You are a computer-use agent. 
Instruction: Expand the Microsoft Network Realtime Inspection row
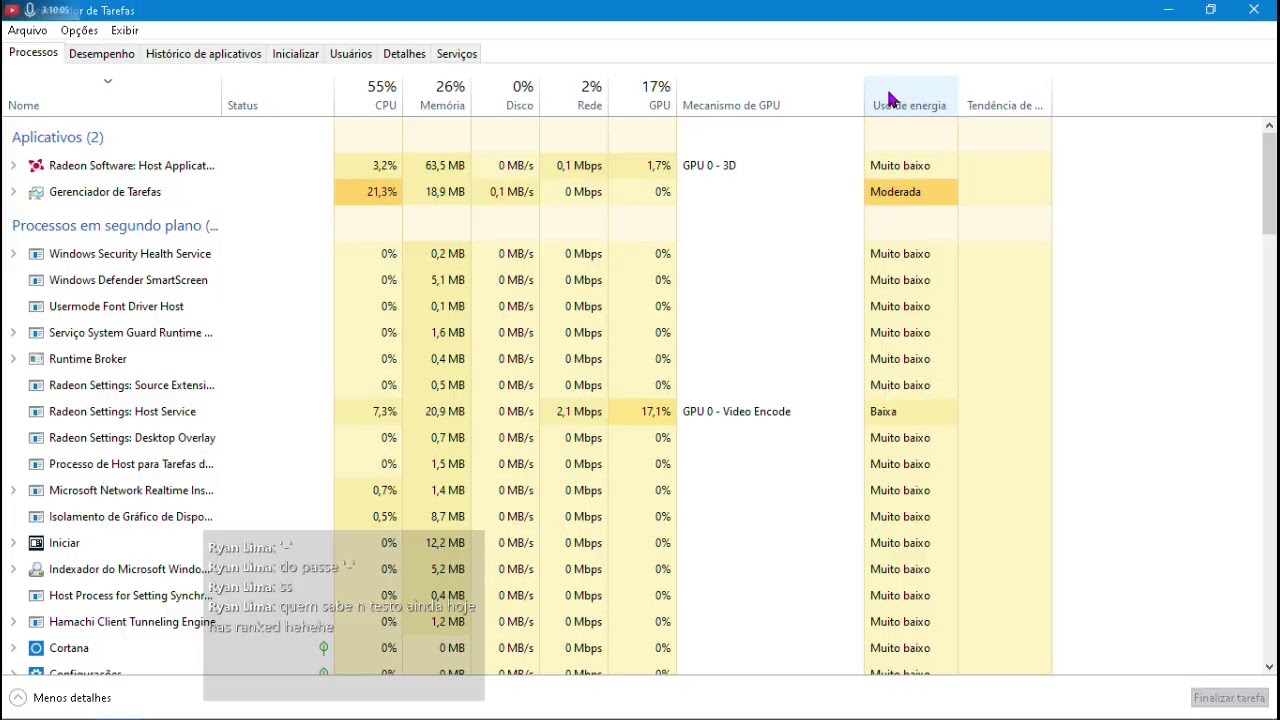pyautogui.click(x=13, y=491)
